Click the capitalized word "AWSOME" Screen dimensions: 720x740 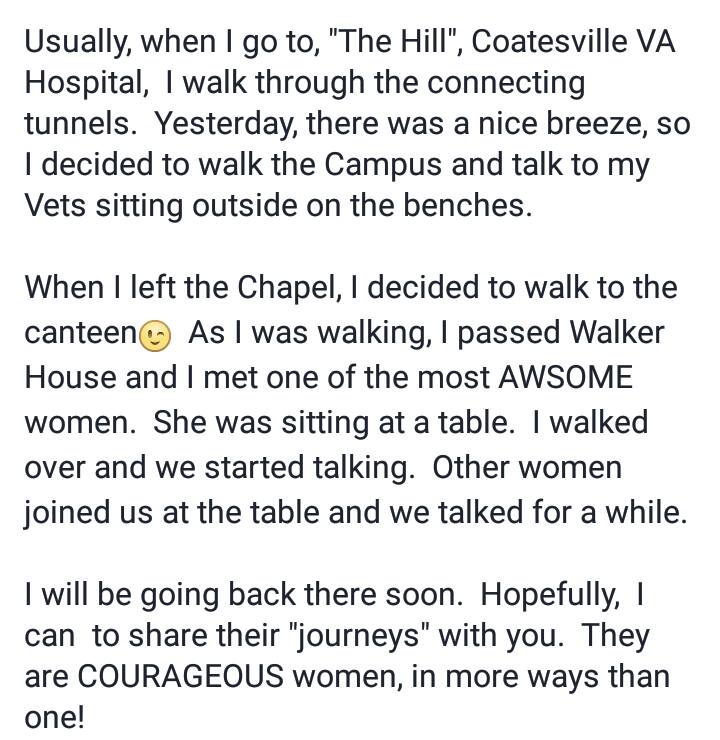point(565,378)
